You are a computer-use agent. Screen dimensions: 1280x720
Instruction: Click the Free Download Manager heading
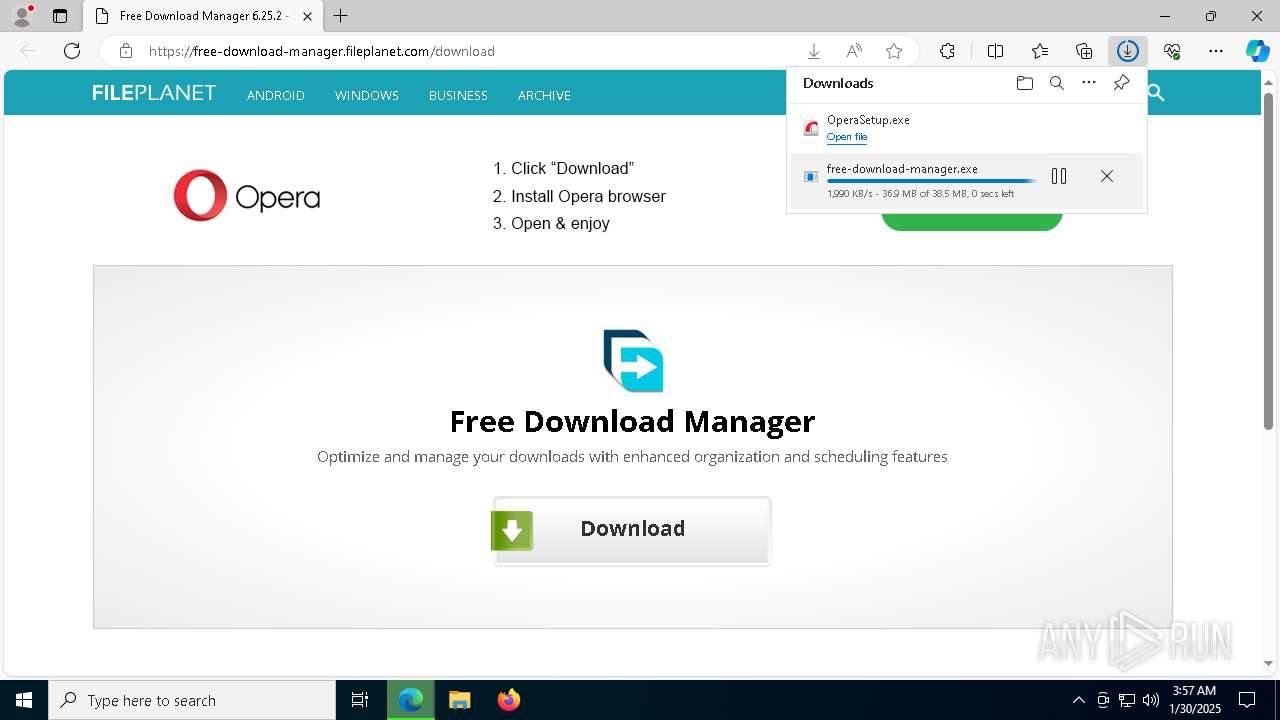click(632, 421)
